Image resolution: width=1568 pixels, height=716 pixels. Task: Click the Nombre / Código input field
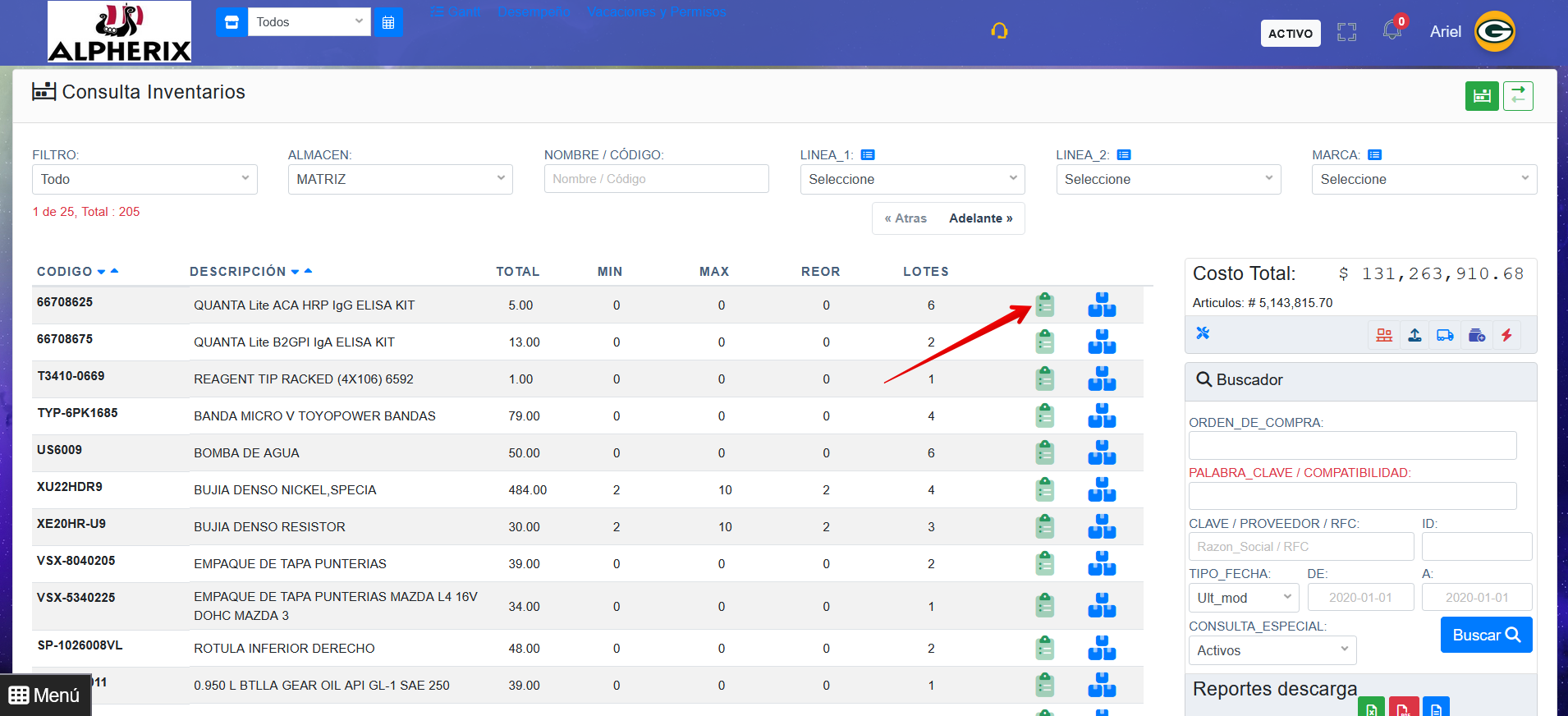click(656, 179)
